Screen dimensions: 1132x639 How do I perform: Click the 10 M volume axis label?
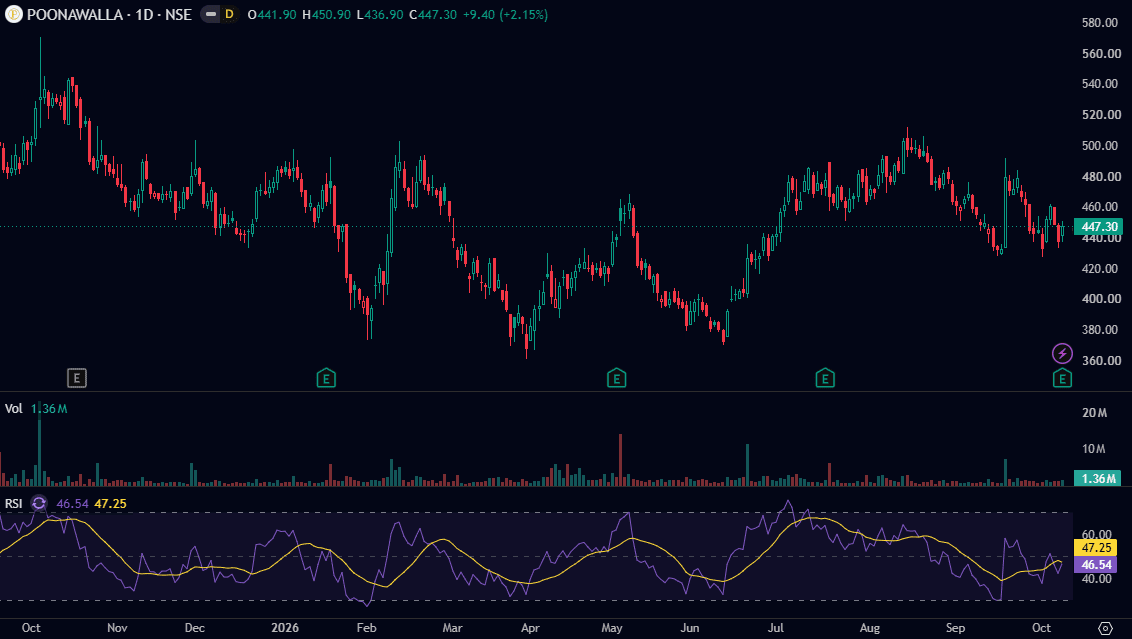pos(1094,449)
